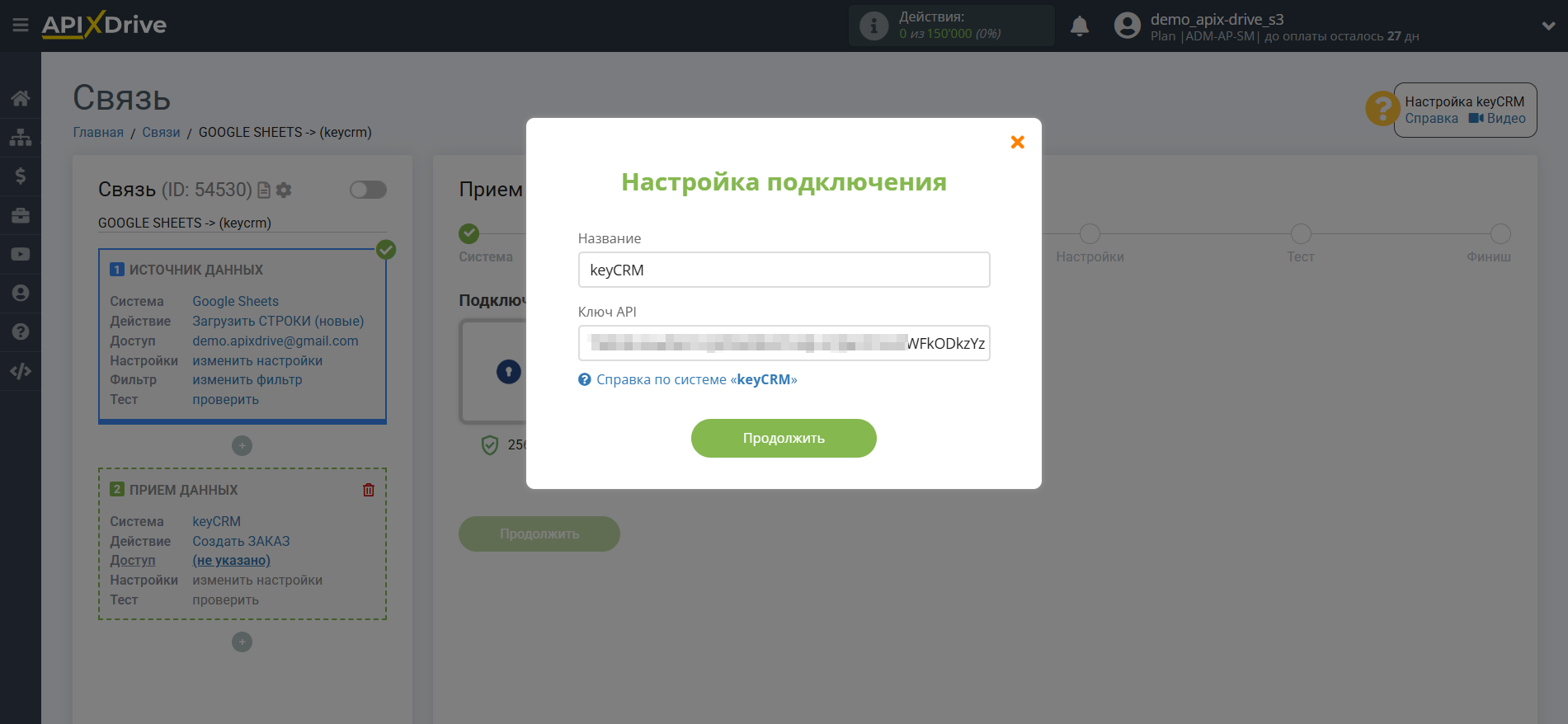Open connections sitemap icon in sidebar
This screenshot has height=724, width=1568.
click(21, 137)
